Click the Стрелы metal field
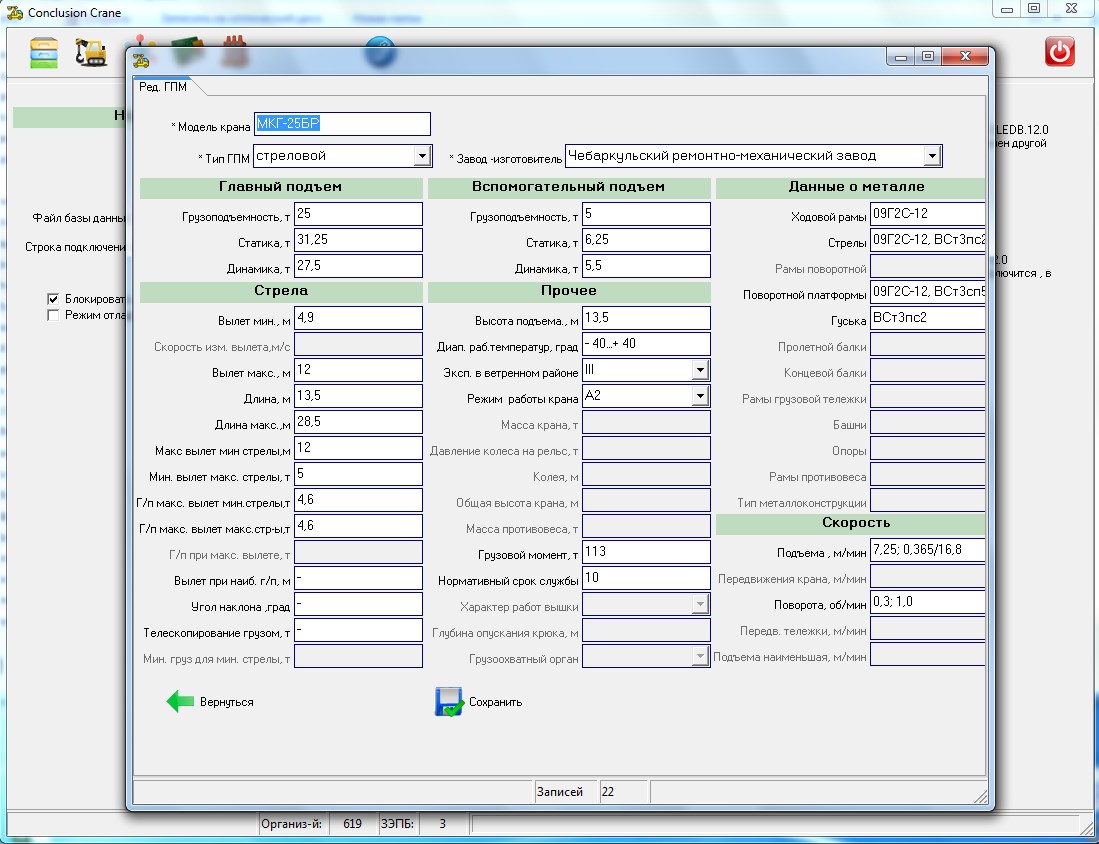The width and height of the screenshot is (1099, 844). point(928,240)
